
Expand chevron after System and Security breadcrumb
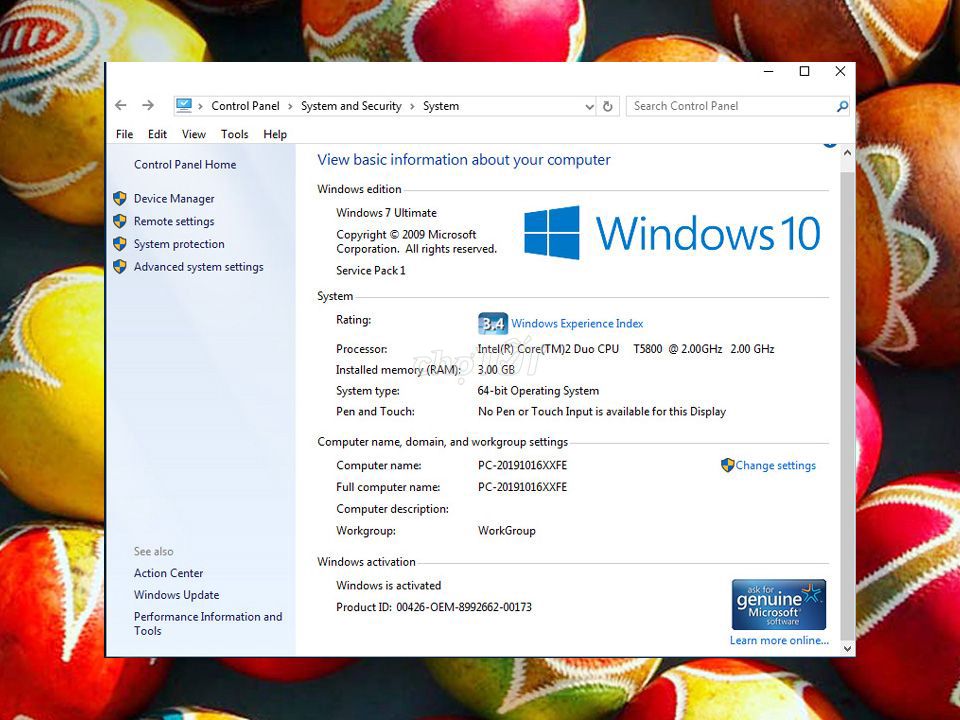pos(412,107)
